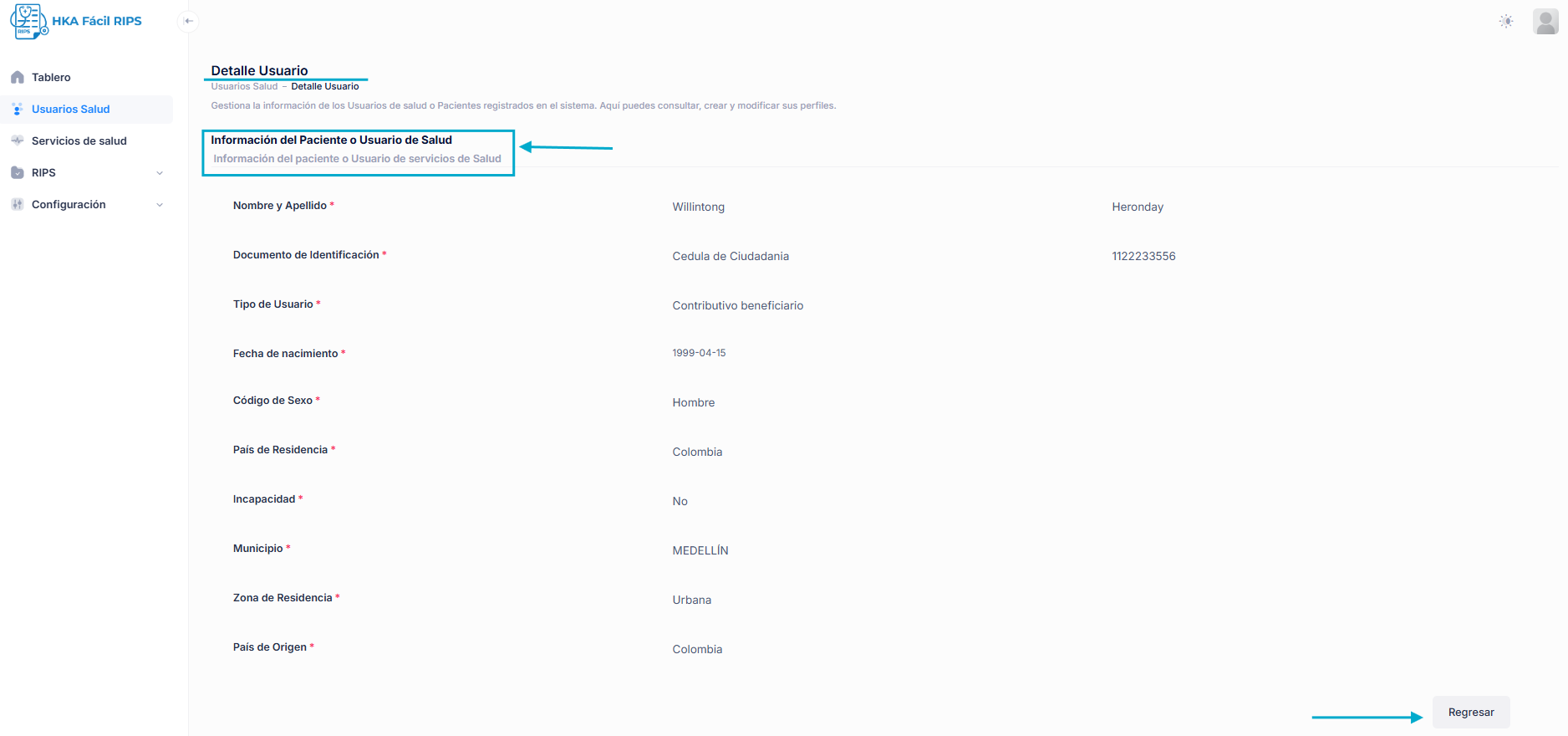
Task: Click the Servicios de salud heartbeat icon
Action: click(x=18, y=141)
